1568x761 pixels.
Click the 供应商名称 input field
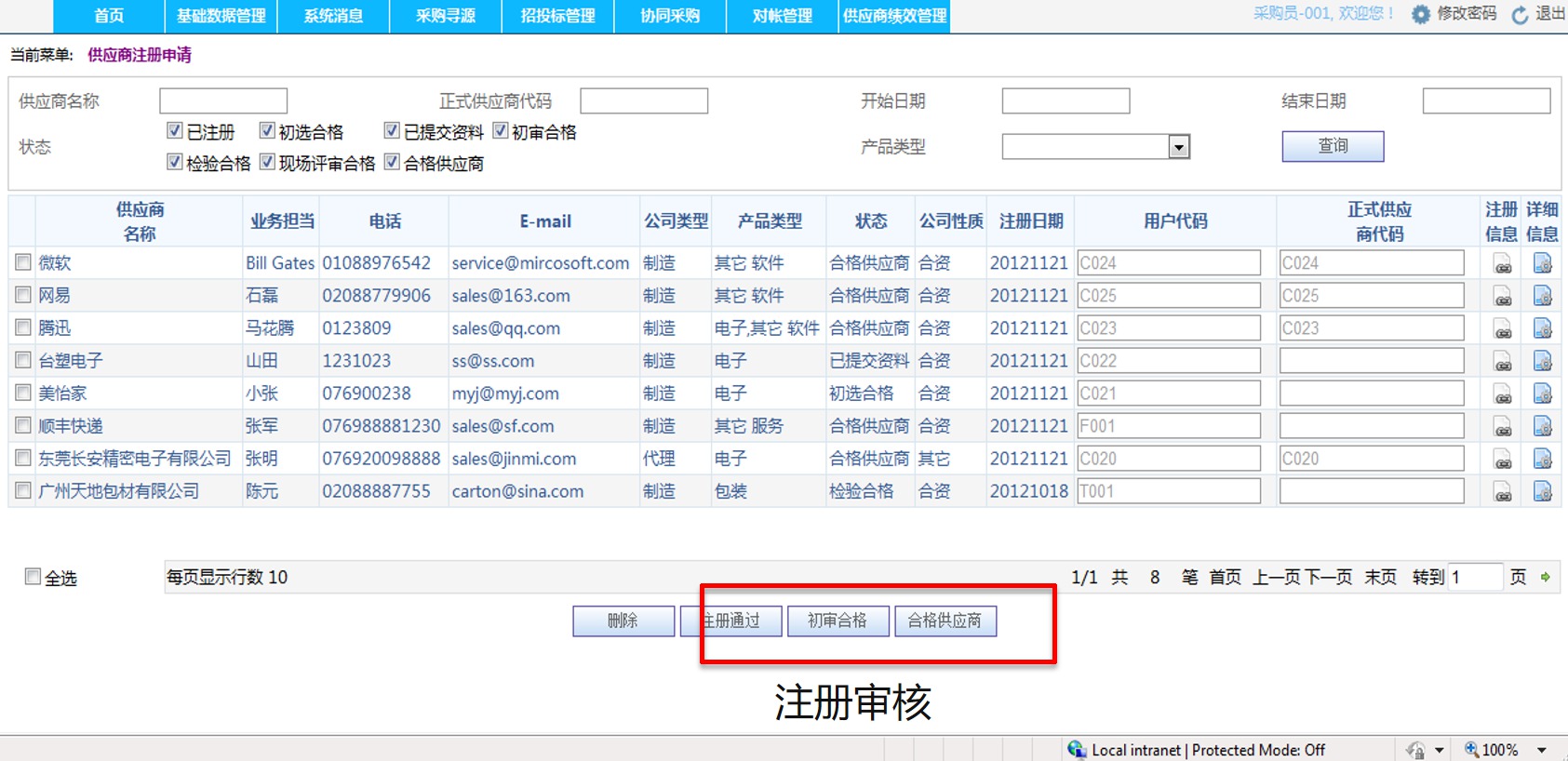[x=223, y=100]
